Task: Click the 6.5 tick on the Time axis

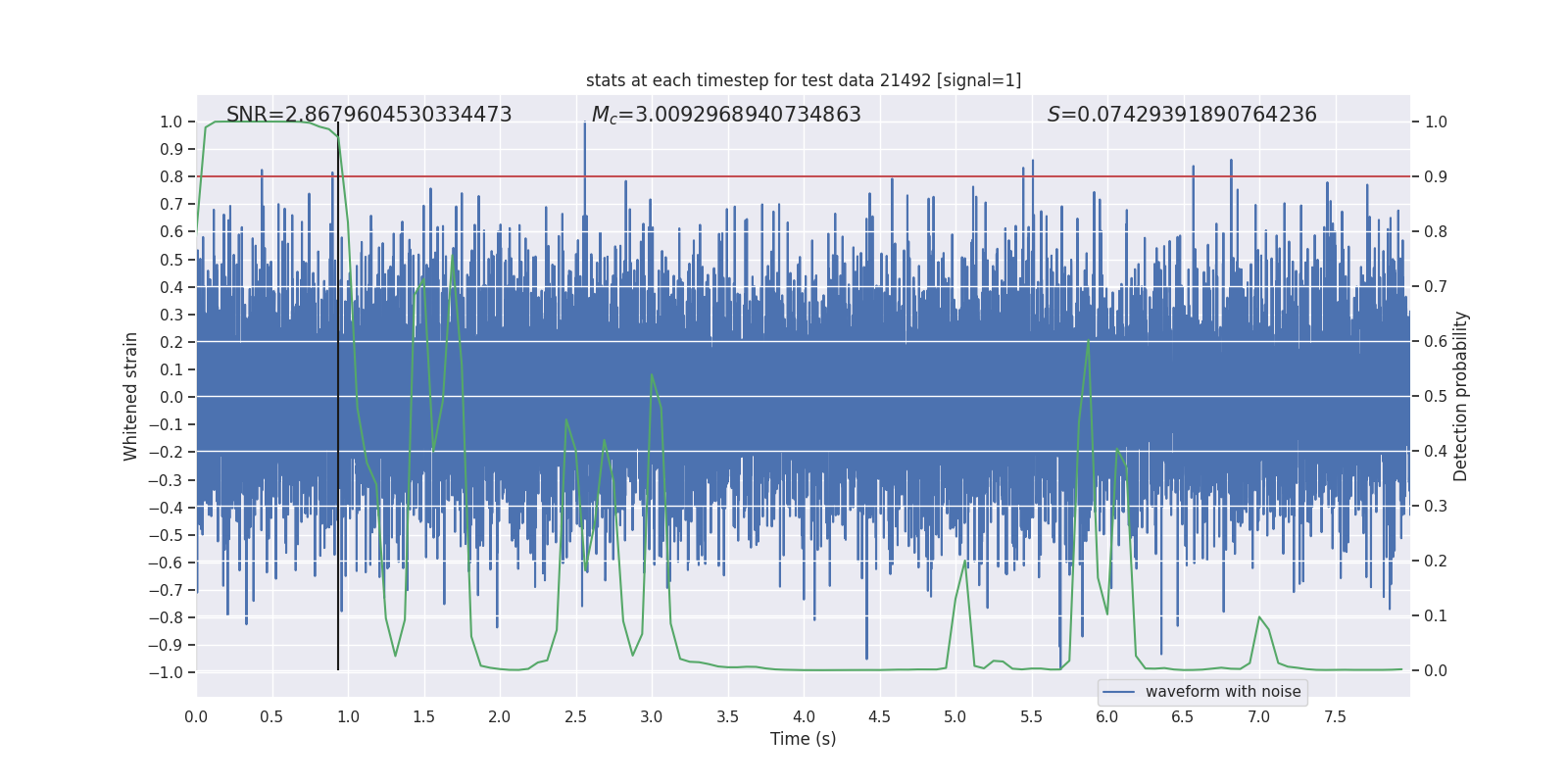Action: [x=1183, y=717]
